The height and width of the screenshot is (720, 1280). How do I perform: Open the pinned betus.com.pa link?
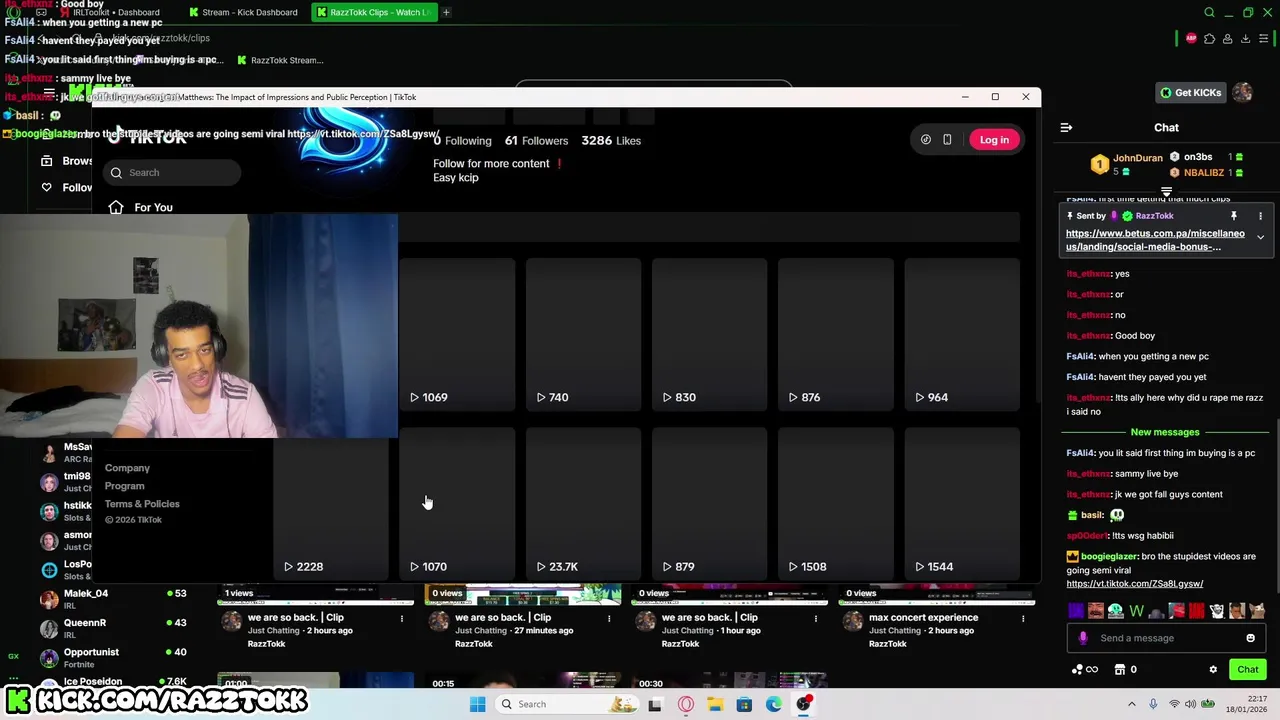(1155, 240)
